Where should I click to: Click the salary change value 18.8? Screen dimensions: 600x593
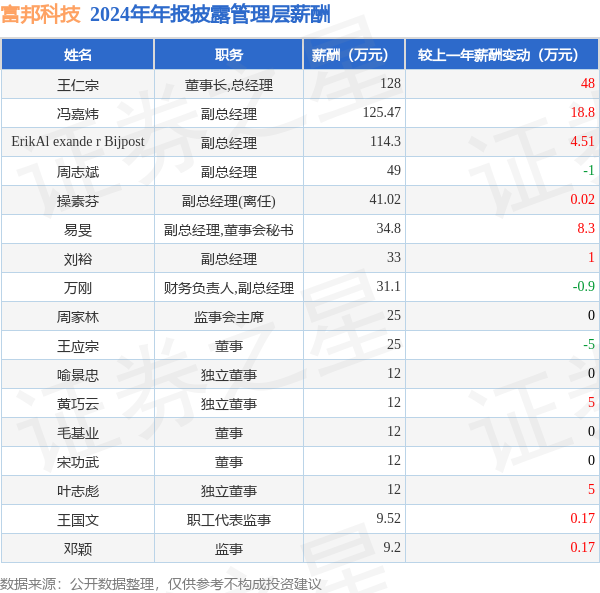(x=583, y=112)
